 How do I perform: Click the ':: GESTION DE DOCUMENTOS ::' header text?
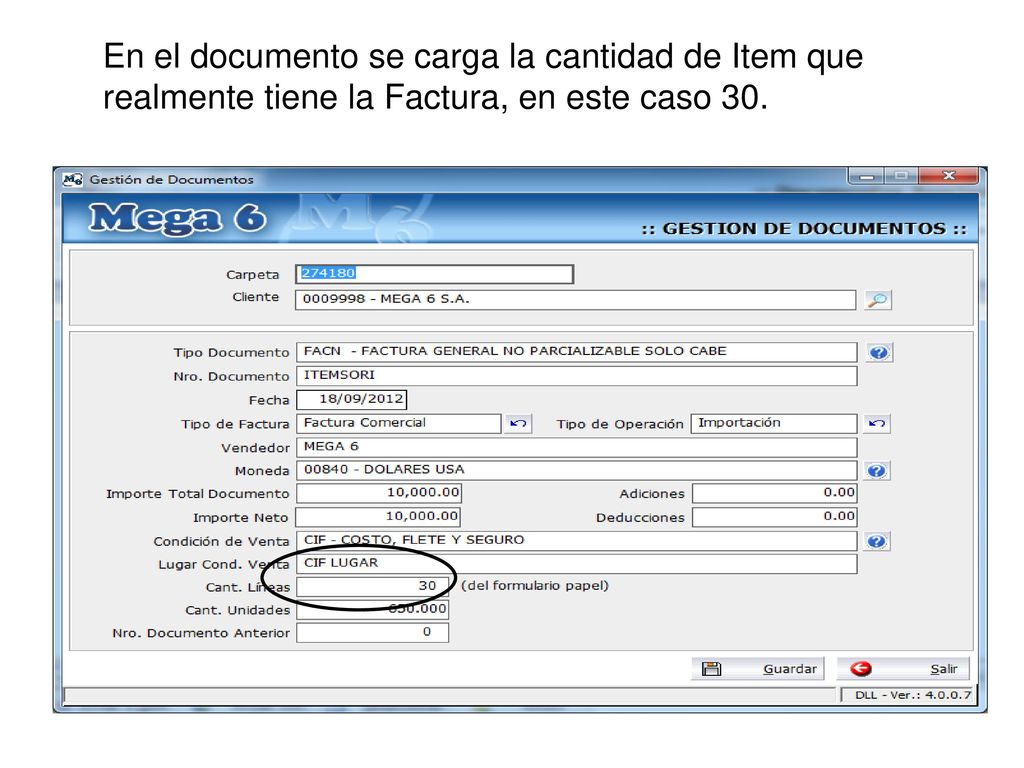tap(803, 229)
